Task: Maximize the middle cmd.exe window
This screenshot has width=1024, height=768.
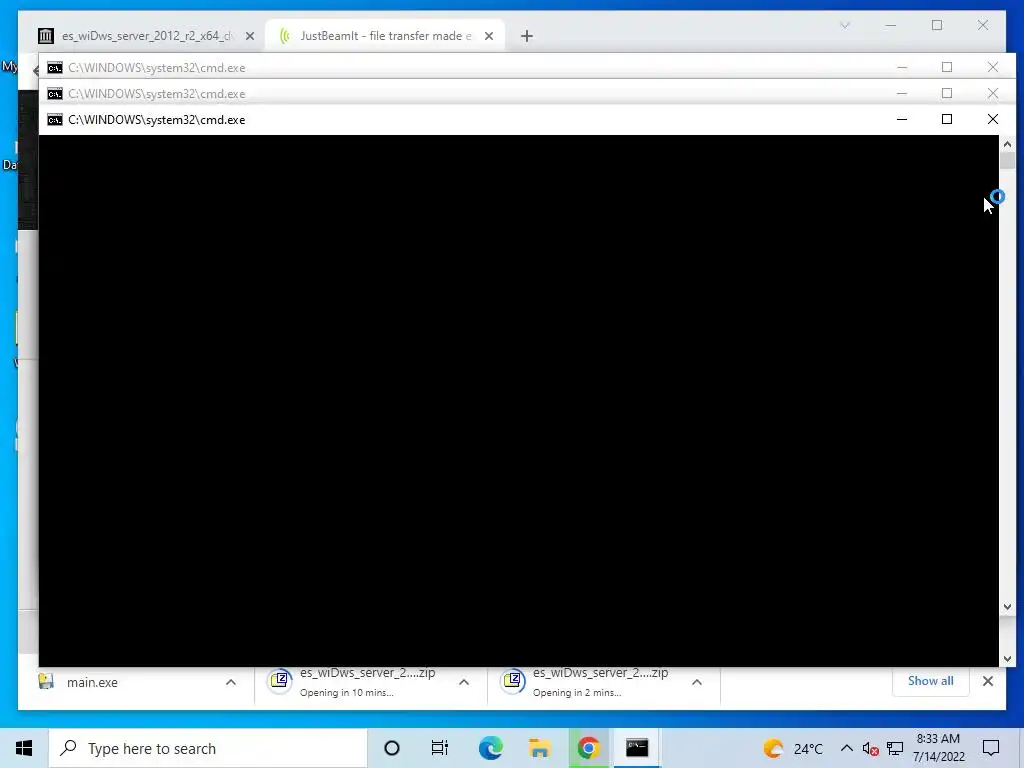Action: [947, 93]
